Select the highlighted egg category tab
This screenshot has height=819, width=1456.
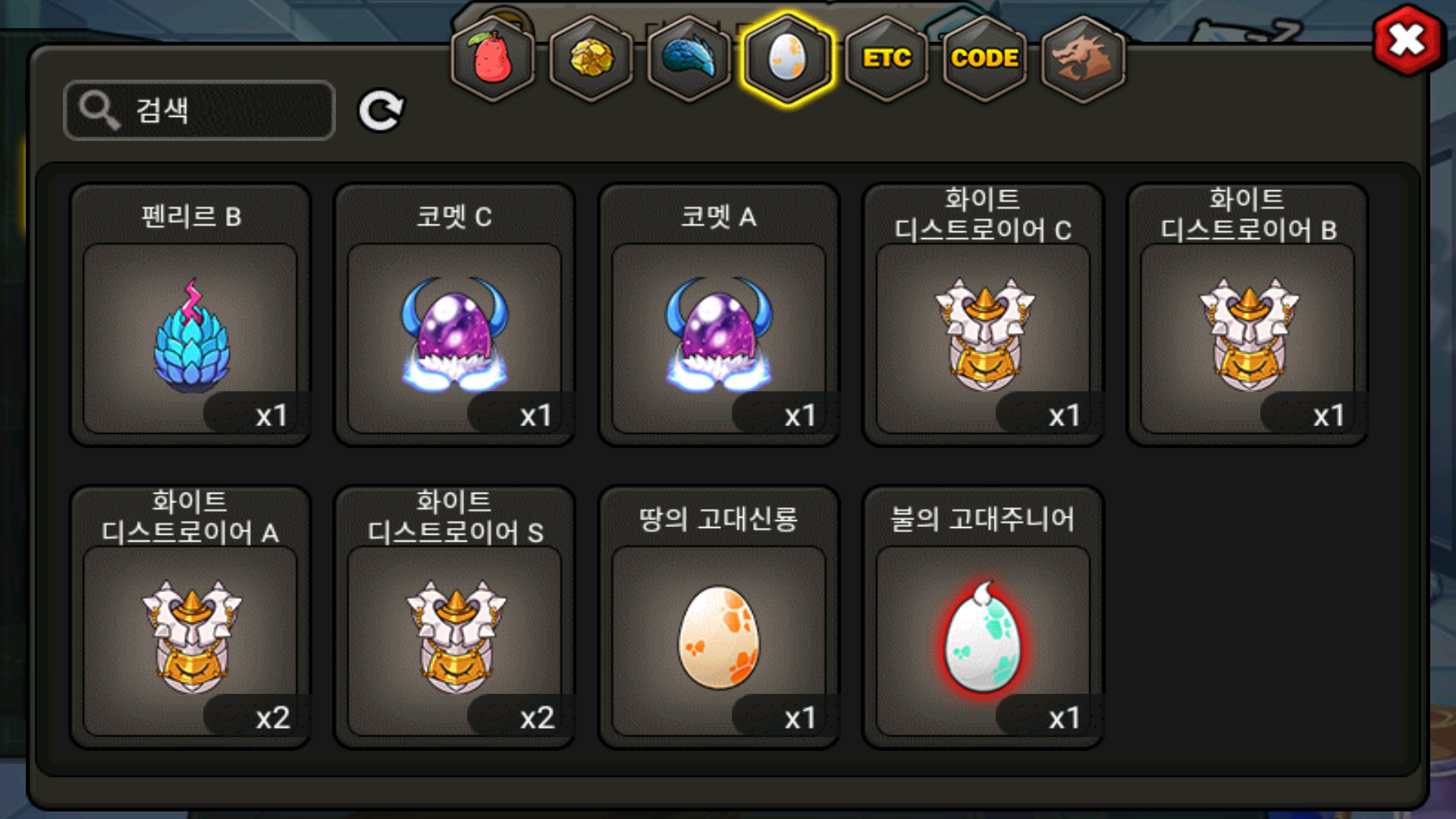788,59
